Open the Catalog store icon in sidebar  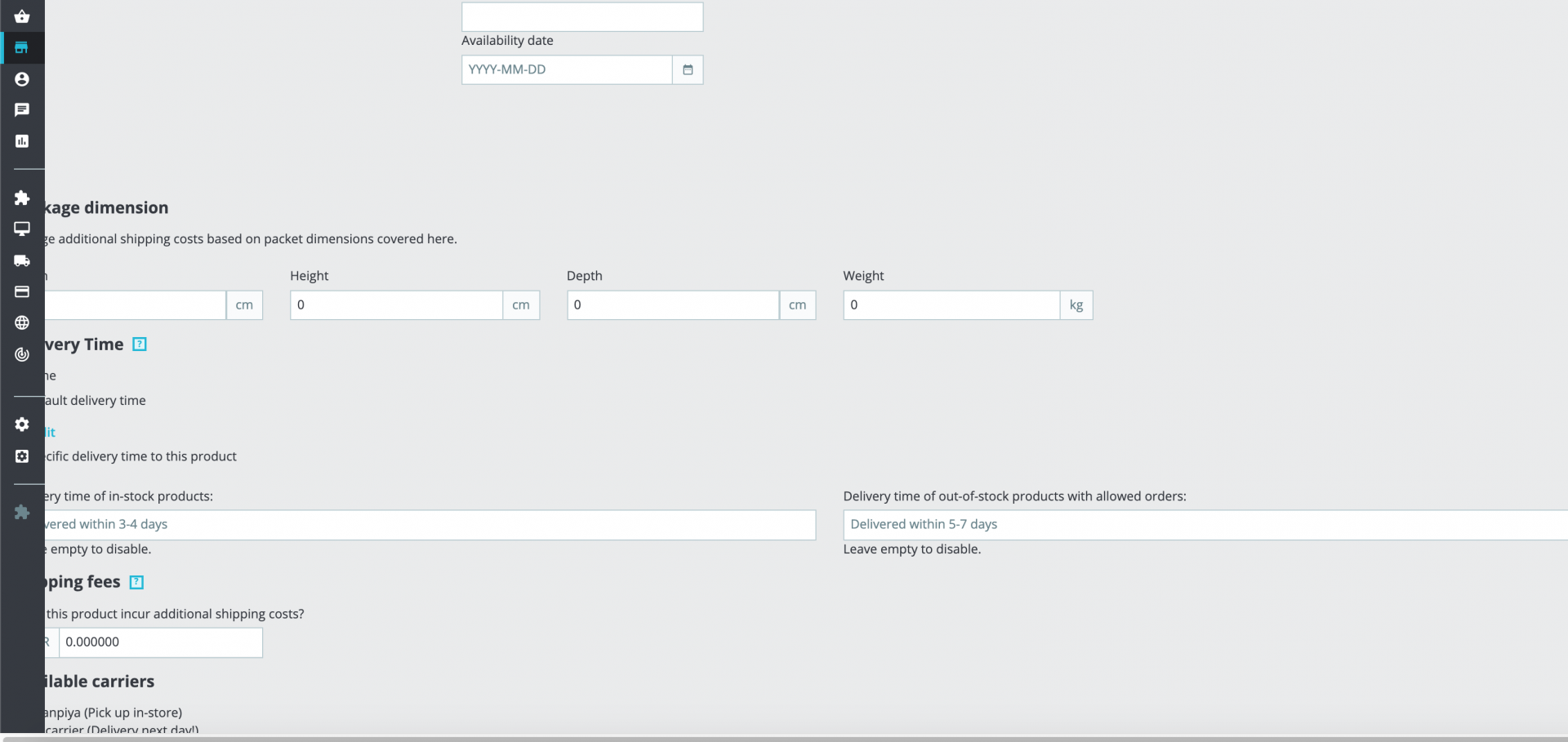22,47
